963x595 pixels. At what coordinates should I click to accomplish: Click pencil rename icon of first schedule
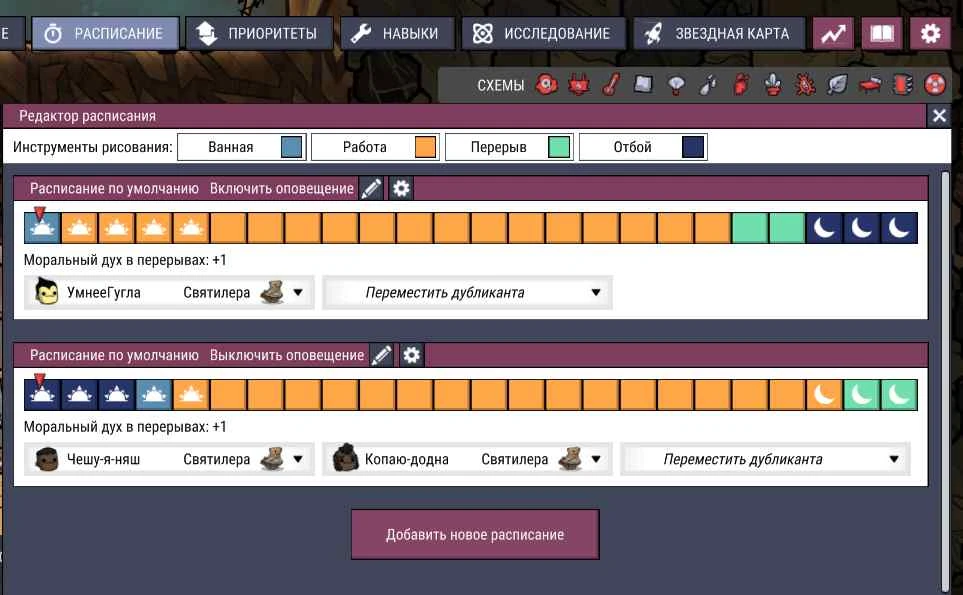click(x=371, y=188)
